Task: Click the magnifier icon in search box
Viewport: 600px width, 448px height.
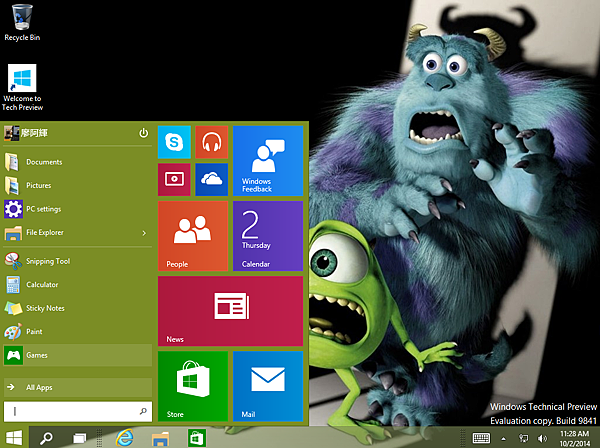Action: (143, 412)
